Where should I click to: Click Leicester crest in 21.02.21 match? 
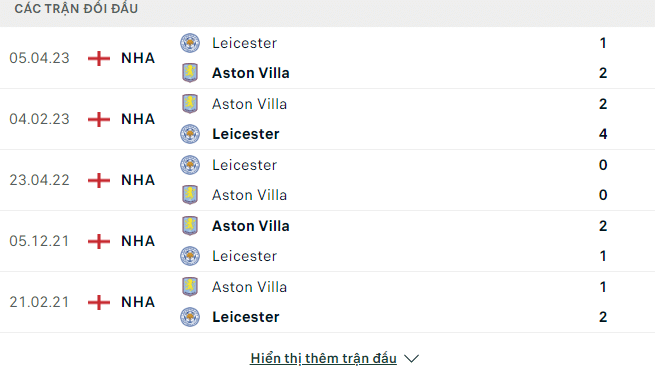[x=190, y=317]
